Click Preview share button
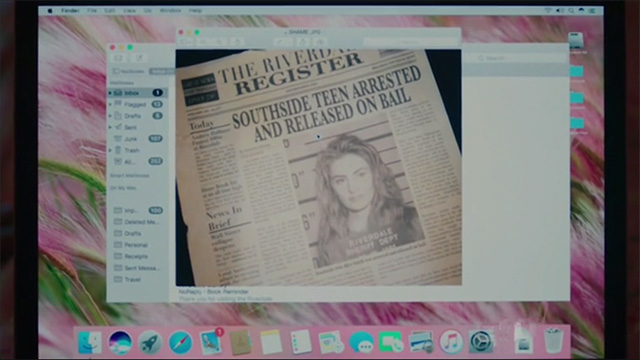This screenshot has width=640, height=360. click(x=237, y=42)
